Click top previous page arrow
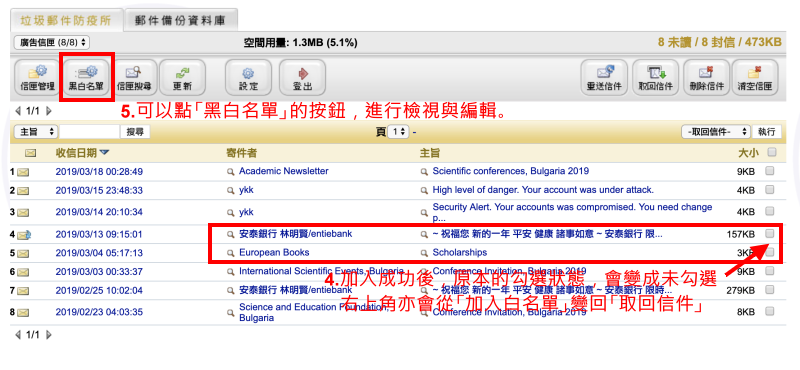 (x=18, y=111)
